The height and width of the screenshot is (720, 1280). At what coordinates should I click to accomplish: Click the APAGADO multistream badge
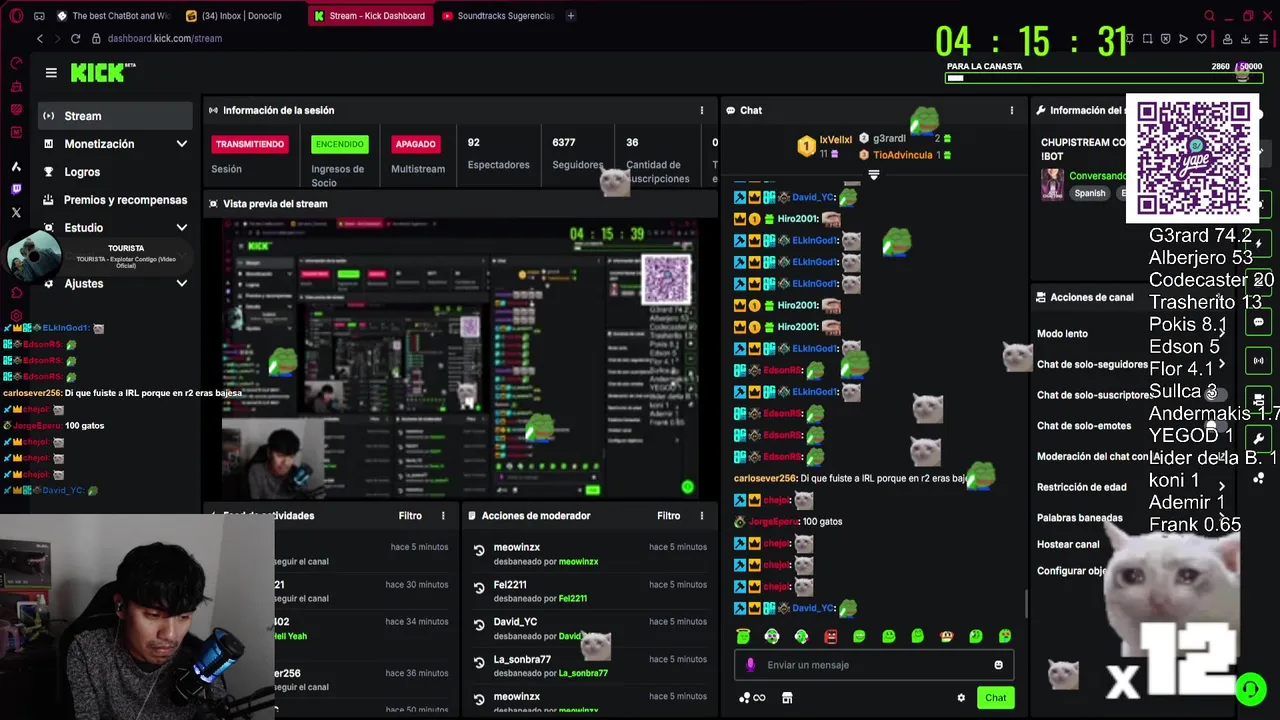click(x=415, y=144)
